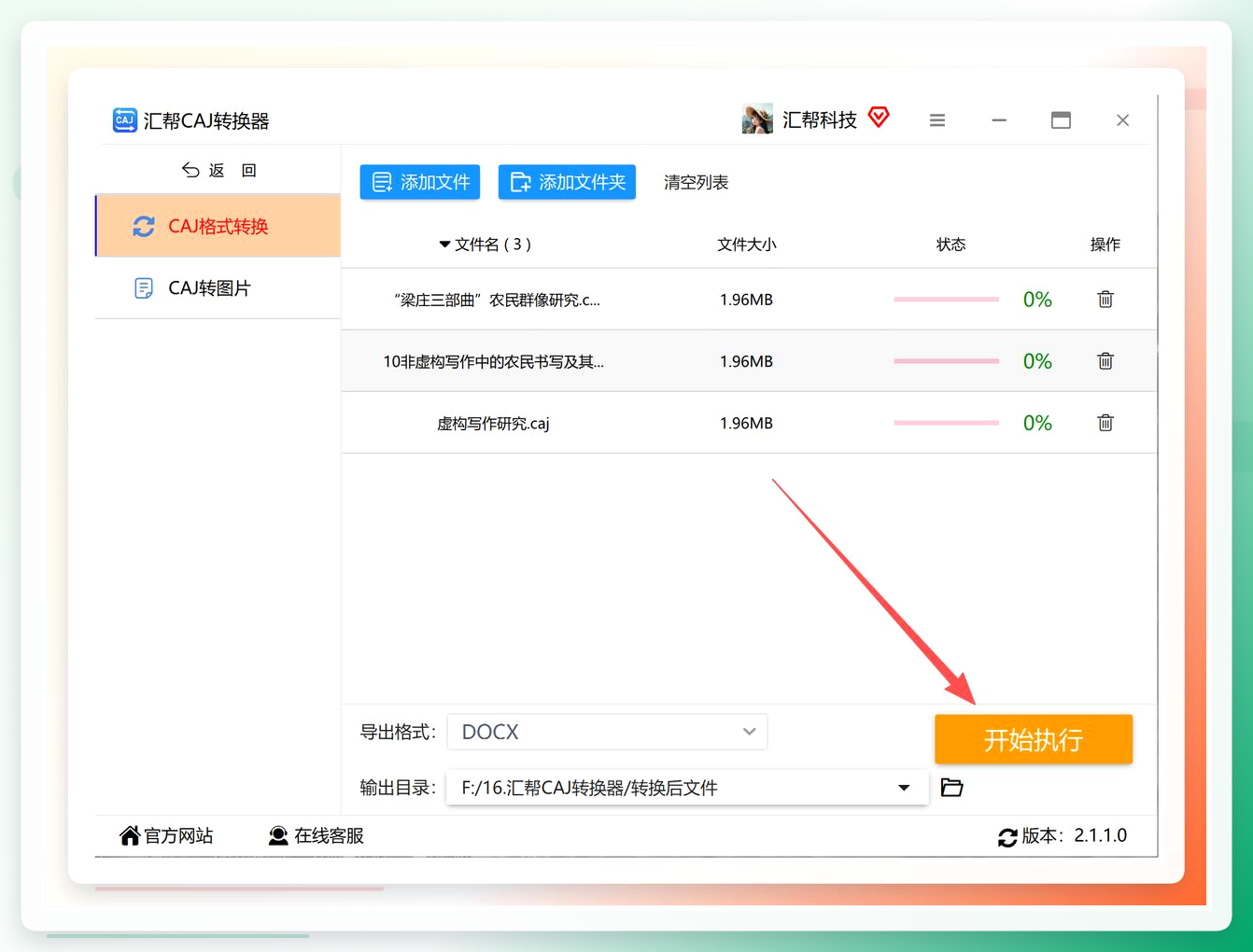Click progress bar of 梁庄三部曲 file
Image resolution: width=1253 pixels, height=952 pixels.
947,300
